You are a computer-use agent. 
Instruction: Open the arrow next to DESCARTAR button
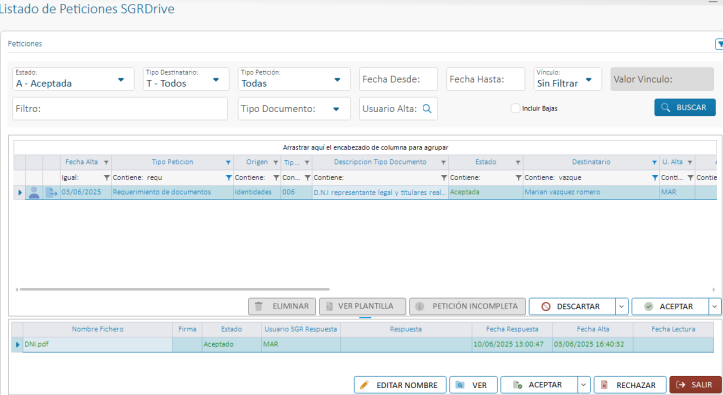(x=622, y=307)
